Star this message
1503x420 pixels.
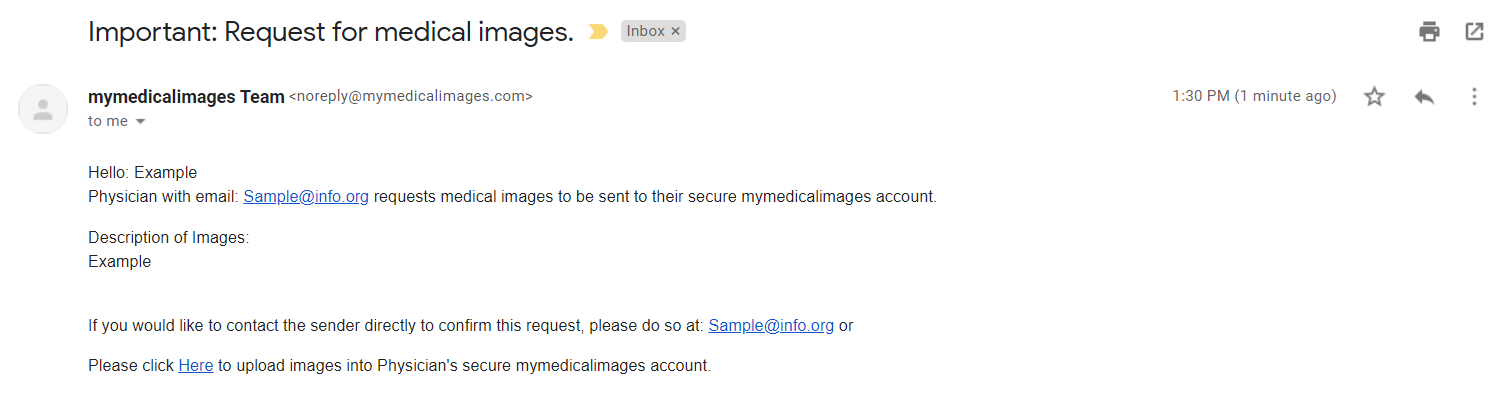tap(1375, 97)
